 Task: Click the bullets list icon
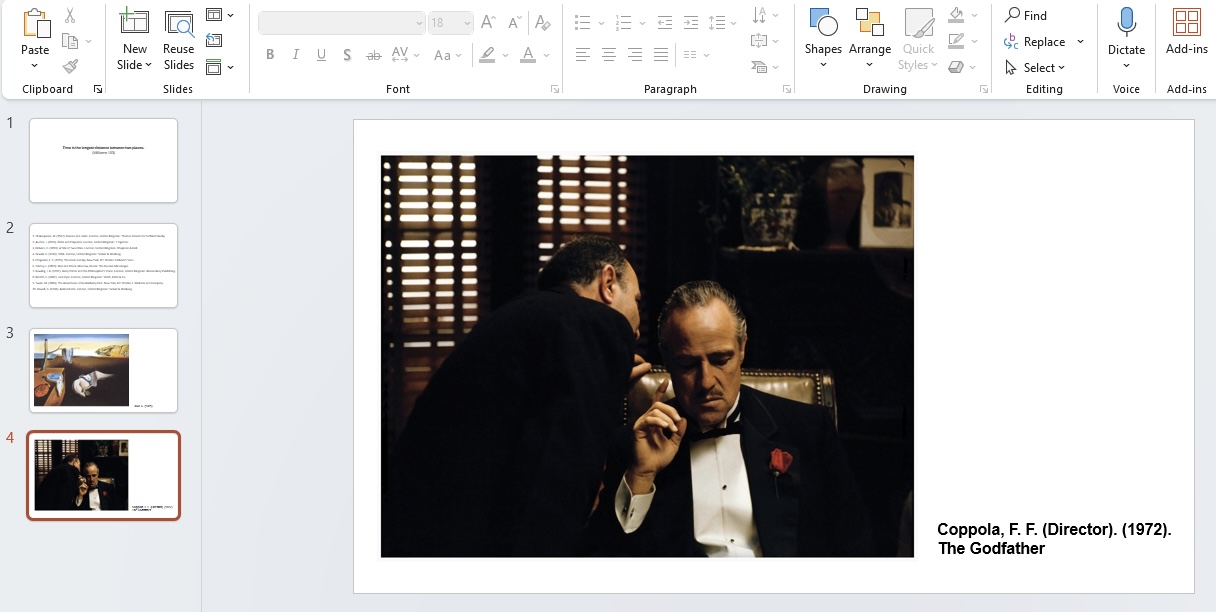coord(583,22)
